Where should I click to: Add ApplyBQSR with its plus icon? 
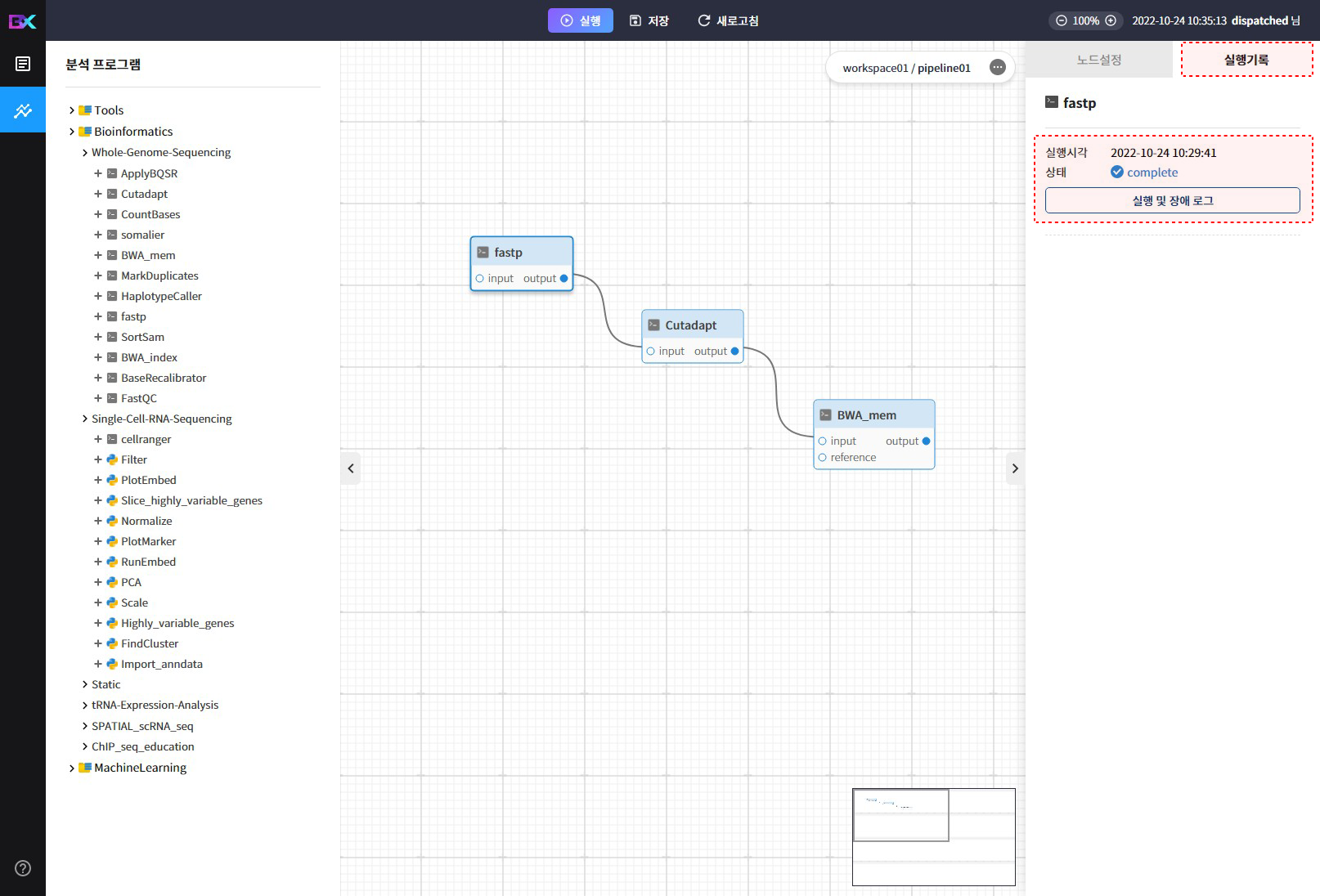[x=98, y=173]
